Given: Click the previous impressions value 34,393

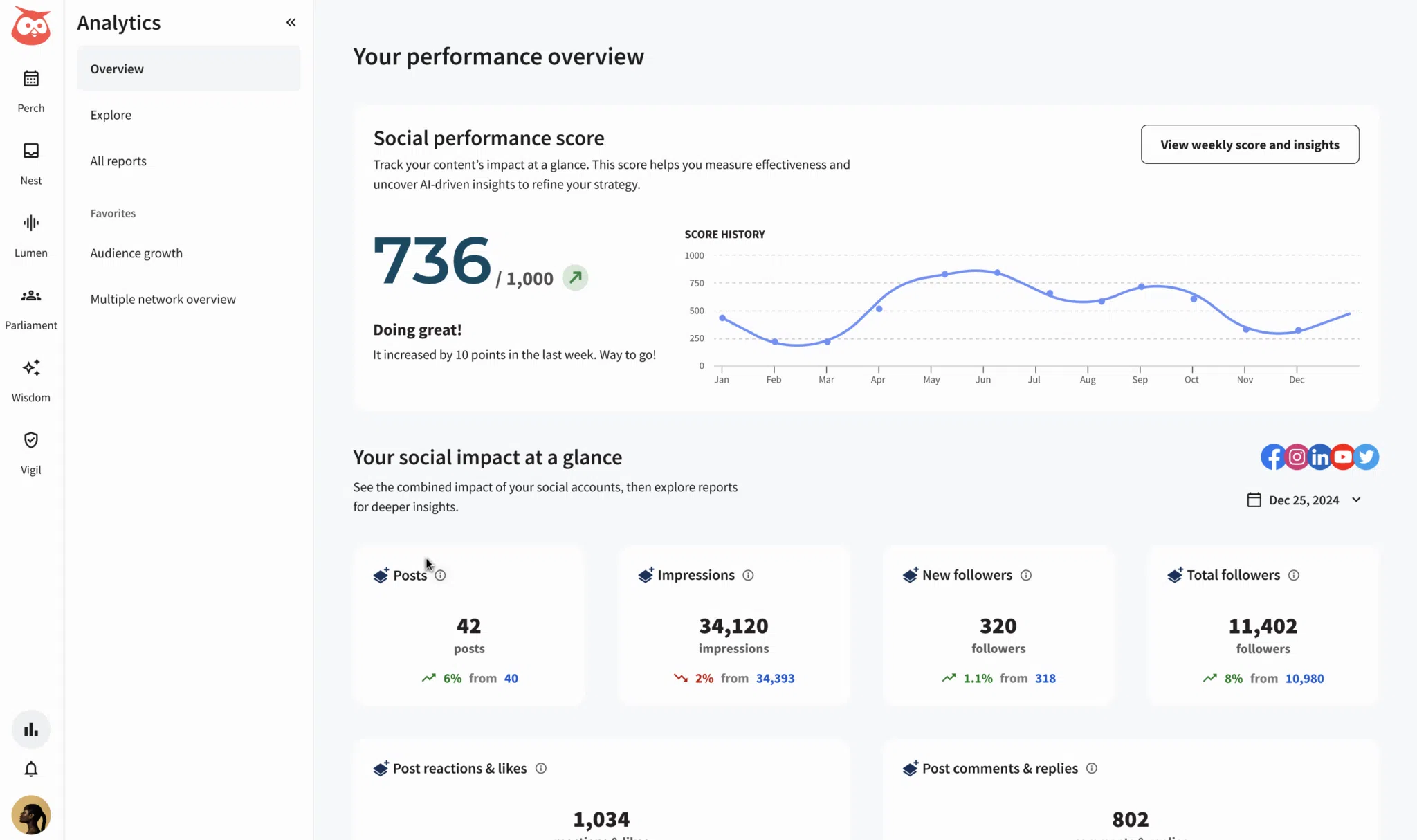Looking at the screenshot, I should (775, 678).
